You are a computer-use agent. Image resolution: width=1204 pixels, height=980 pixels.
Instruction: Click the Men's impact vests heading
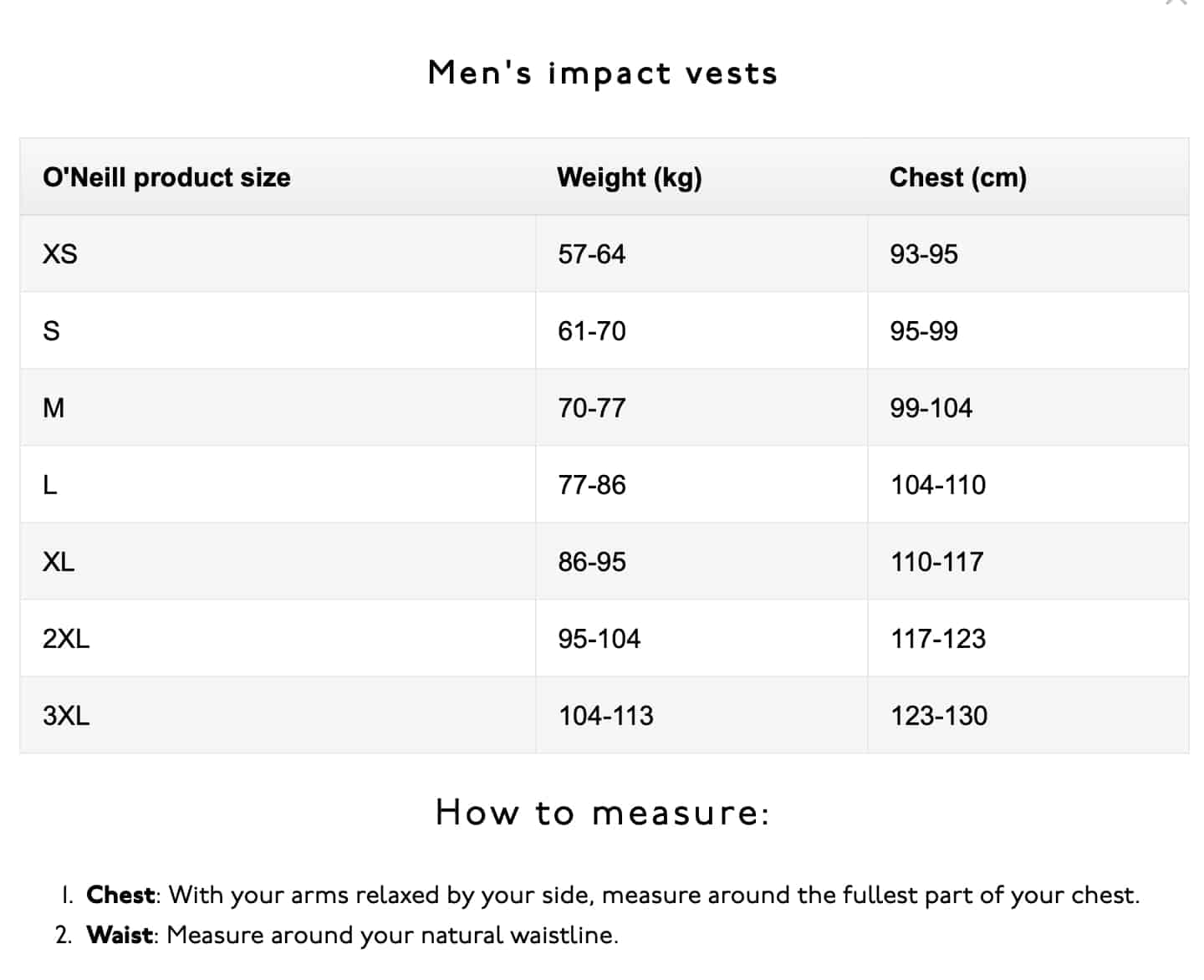(602, 73)
